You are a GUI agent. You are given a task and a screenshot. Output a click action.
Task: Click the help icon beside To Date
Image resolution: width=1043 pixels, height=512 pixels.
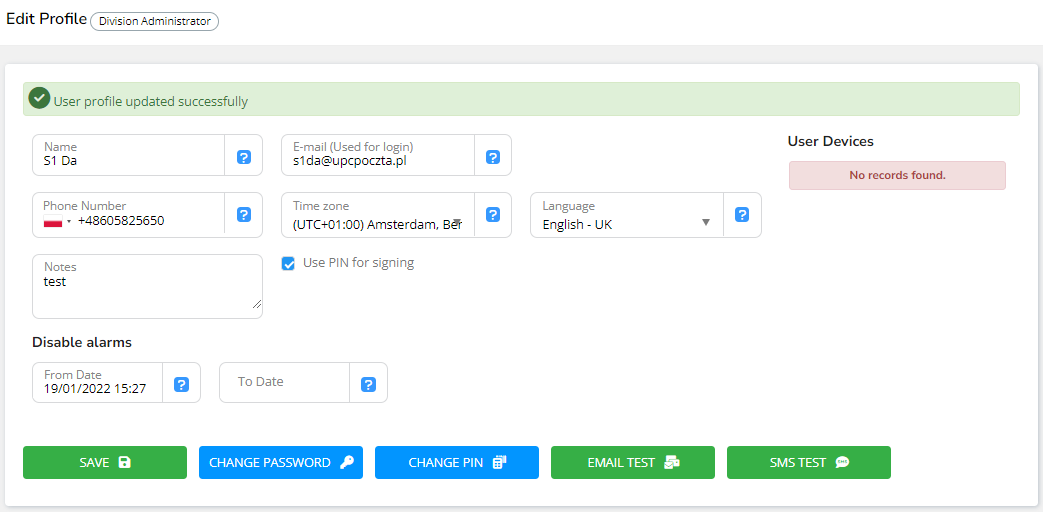click(368, 384)
